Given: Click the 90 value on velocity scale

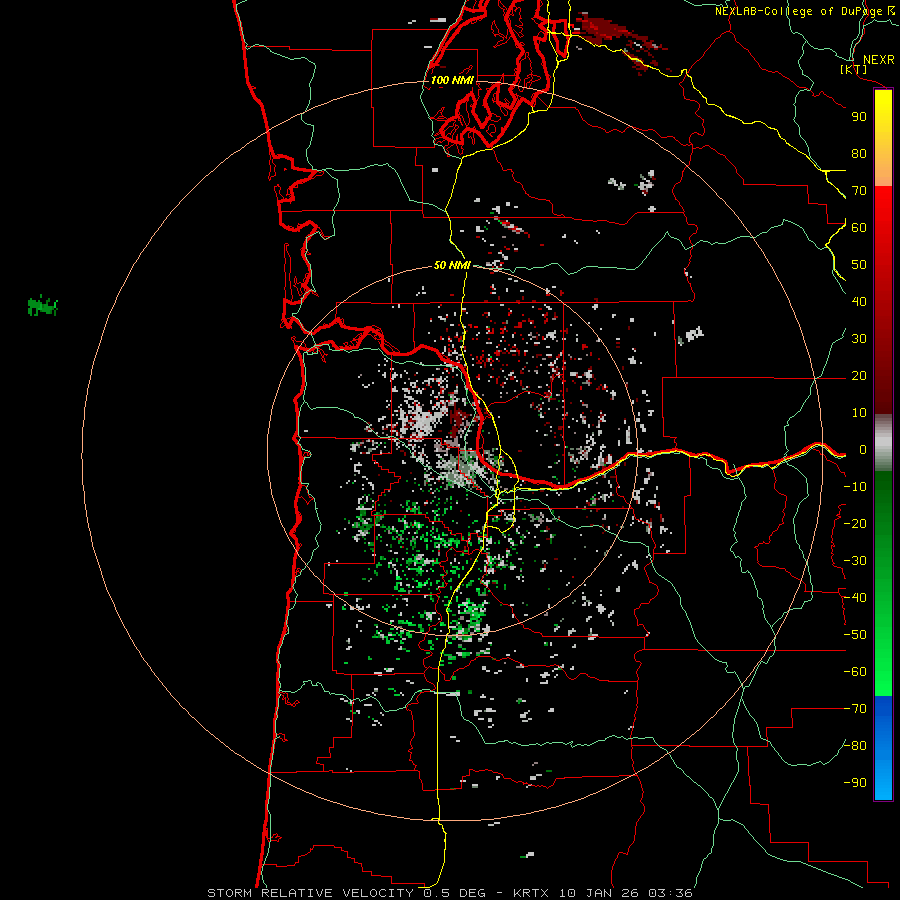Looking at the screenshot, I should click(x=859, y=117).
